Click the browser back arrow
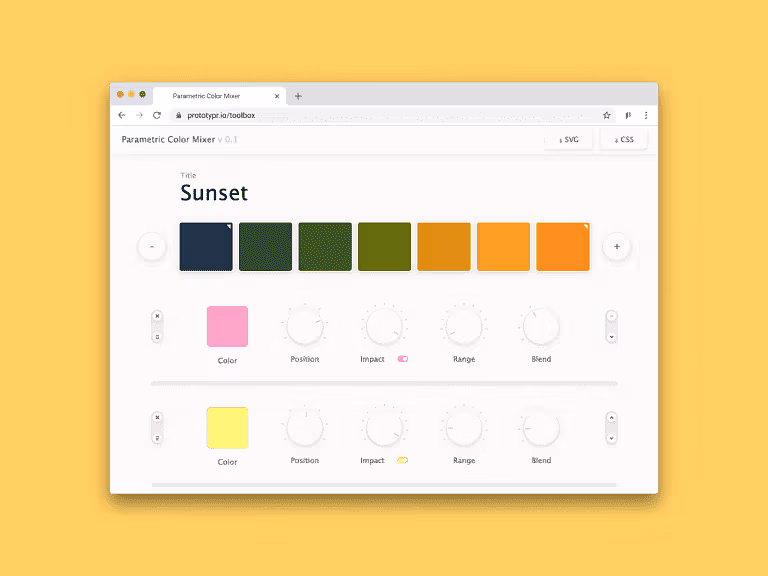 [x=122, y=115]
